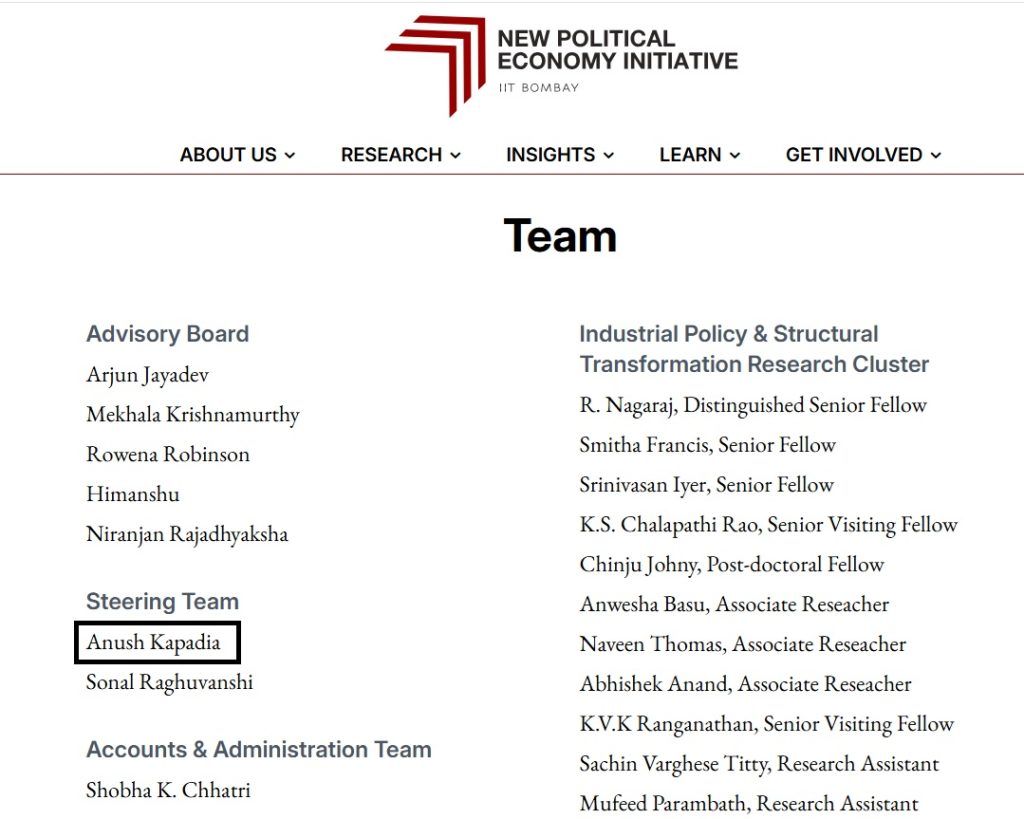This screenshot has width=1024, height=819.
Task: Open Smitha Francis, Senior Fellow entry
Action: tap(707, 445)
